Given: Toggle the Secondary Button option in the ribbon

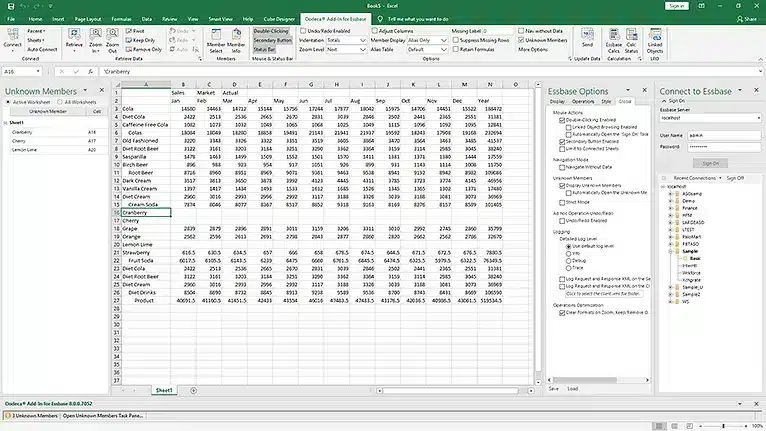Looking at the screenshot, I should [272, 40].
